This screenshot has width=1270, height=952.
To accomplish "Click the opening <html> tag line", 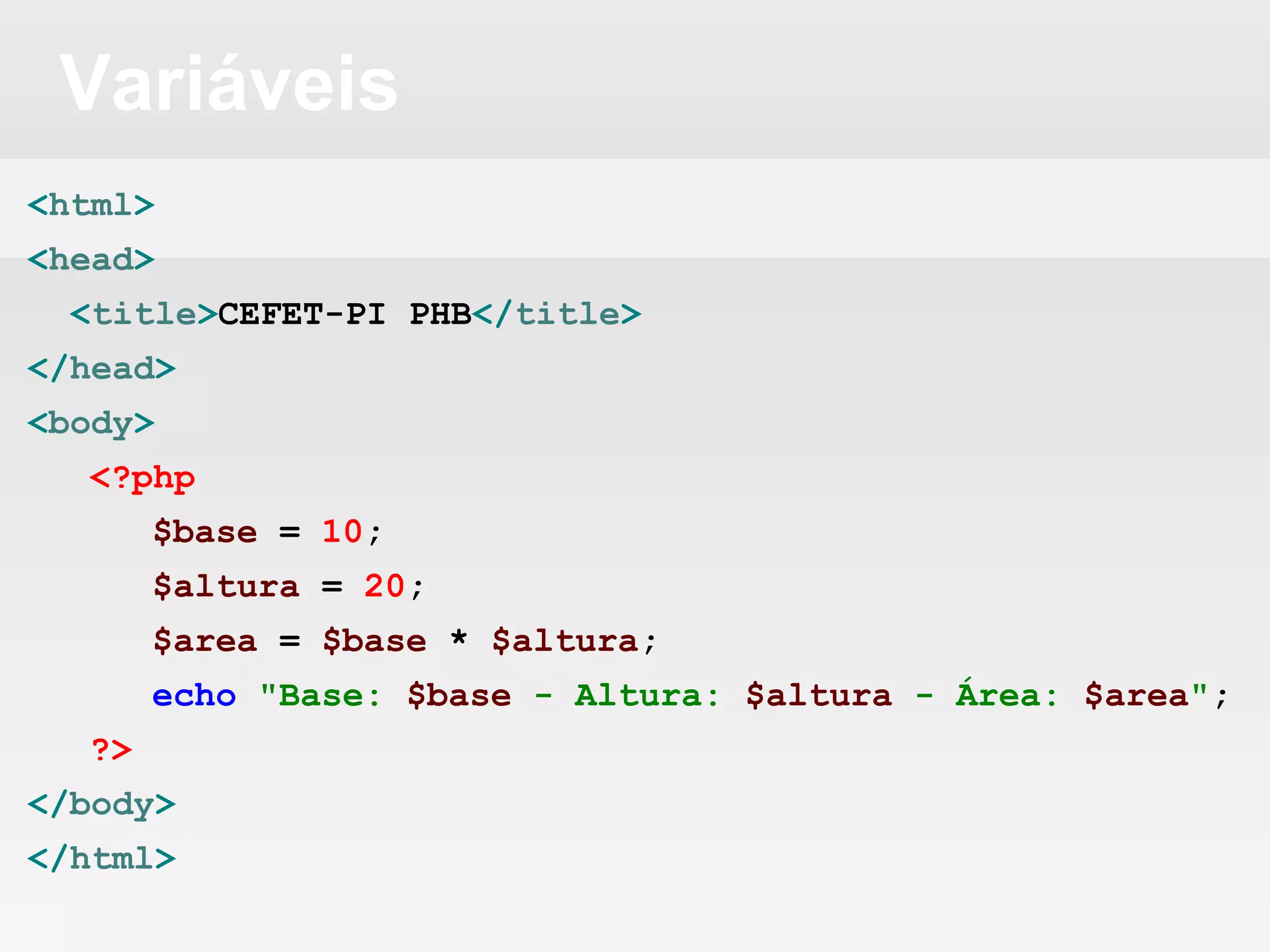I will tap(91, 205).
